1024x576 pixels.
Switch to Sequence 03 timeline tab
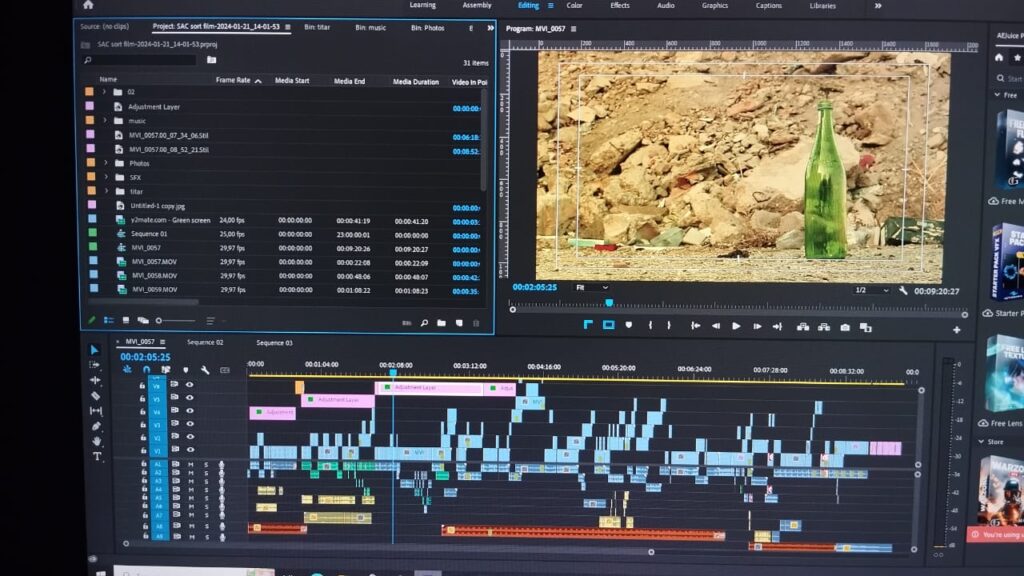click(x=274, y=343)
